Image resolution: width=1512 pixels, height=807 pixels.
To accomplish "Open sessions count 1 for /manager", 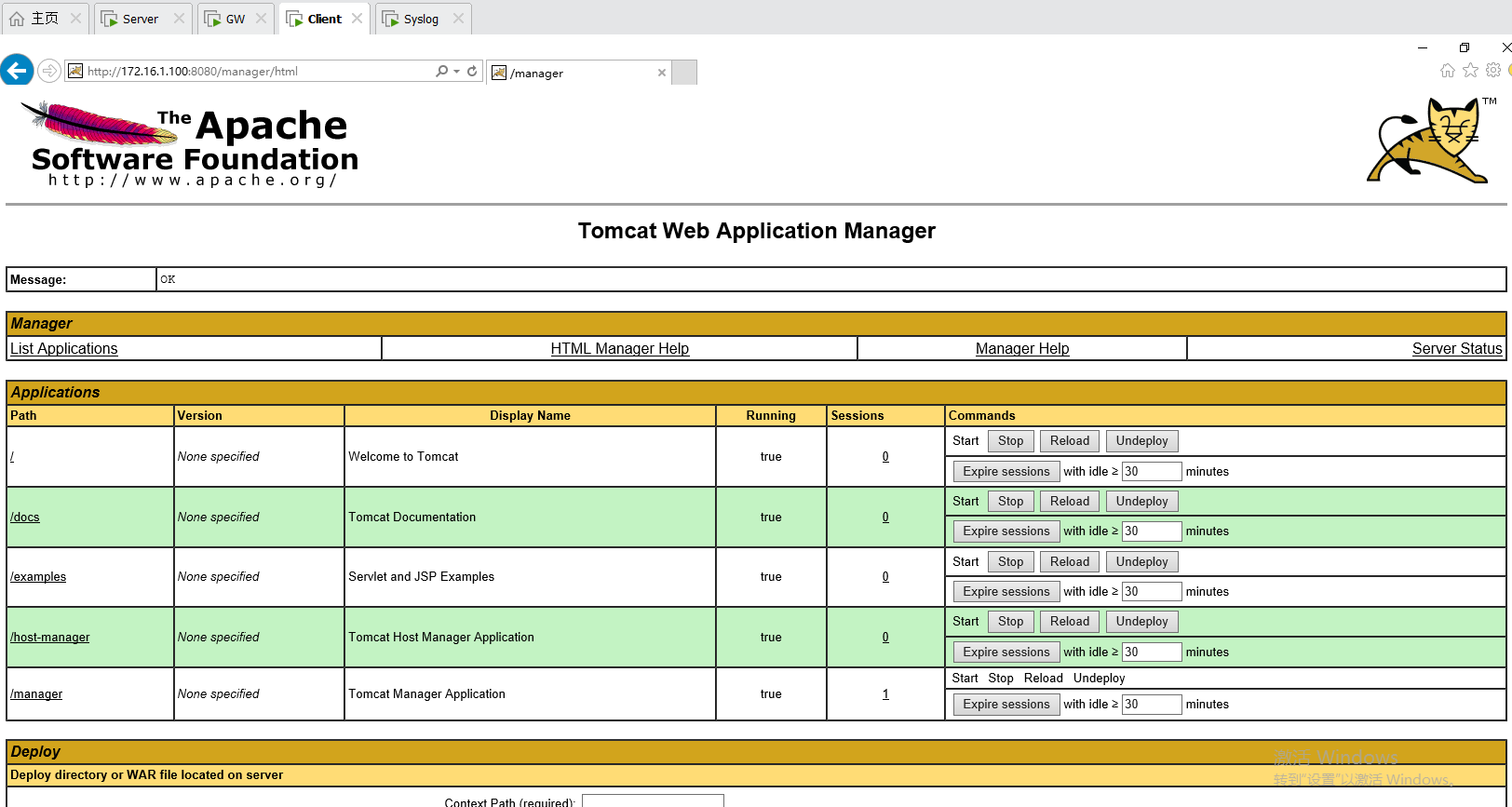I will 885,693.
